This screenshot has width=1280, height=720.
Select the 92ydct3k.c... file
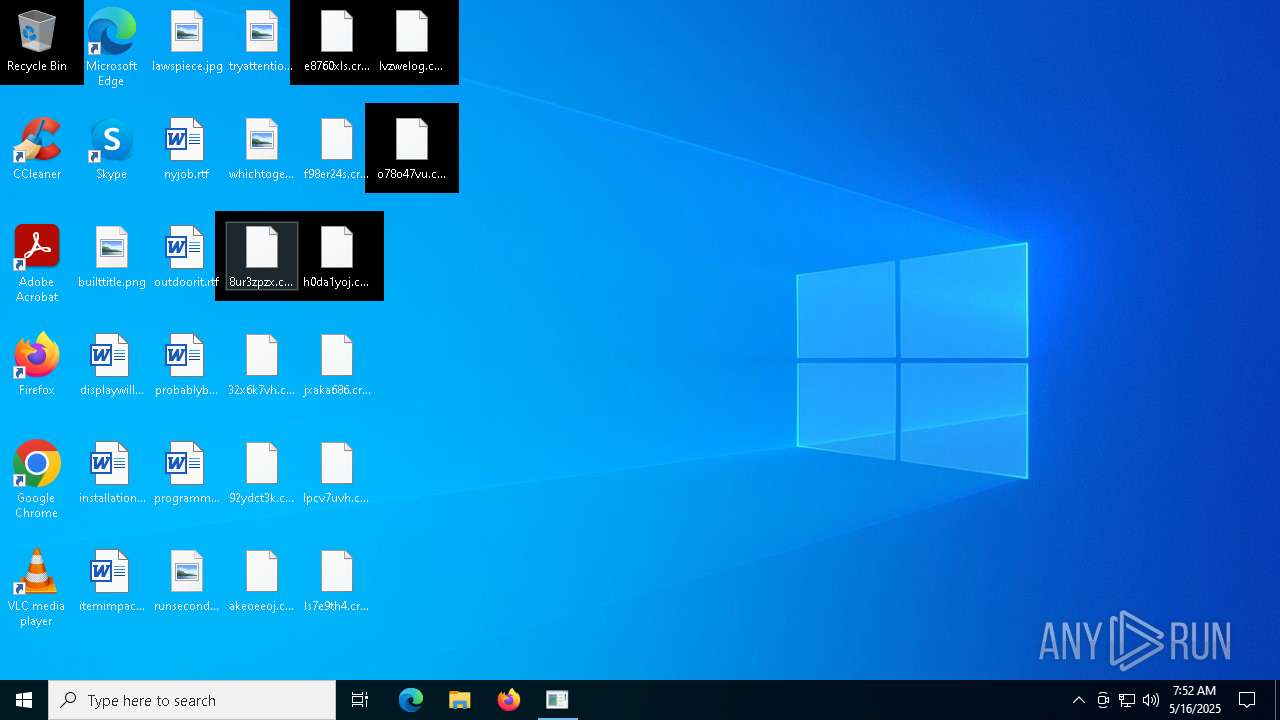tap(261, 474)
